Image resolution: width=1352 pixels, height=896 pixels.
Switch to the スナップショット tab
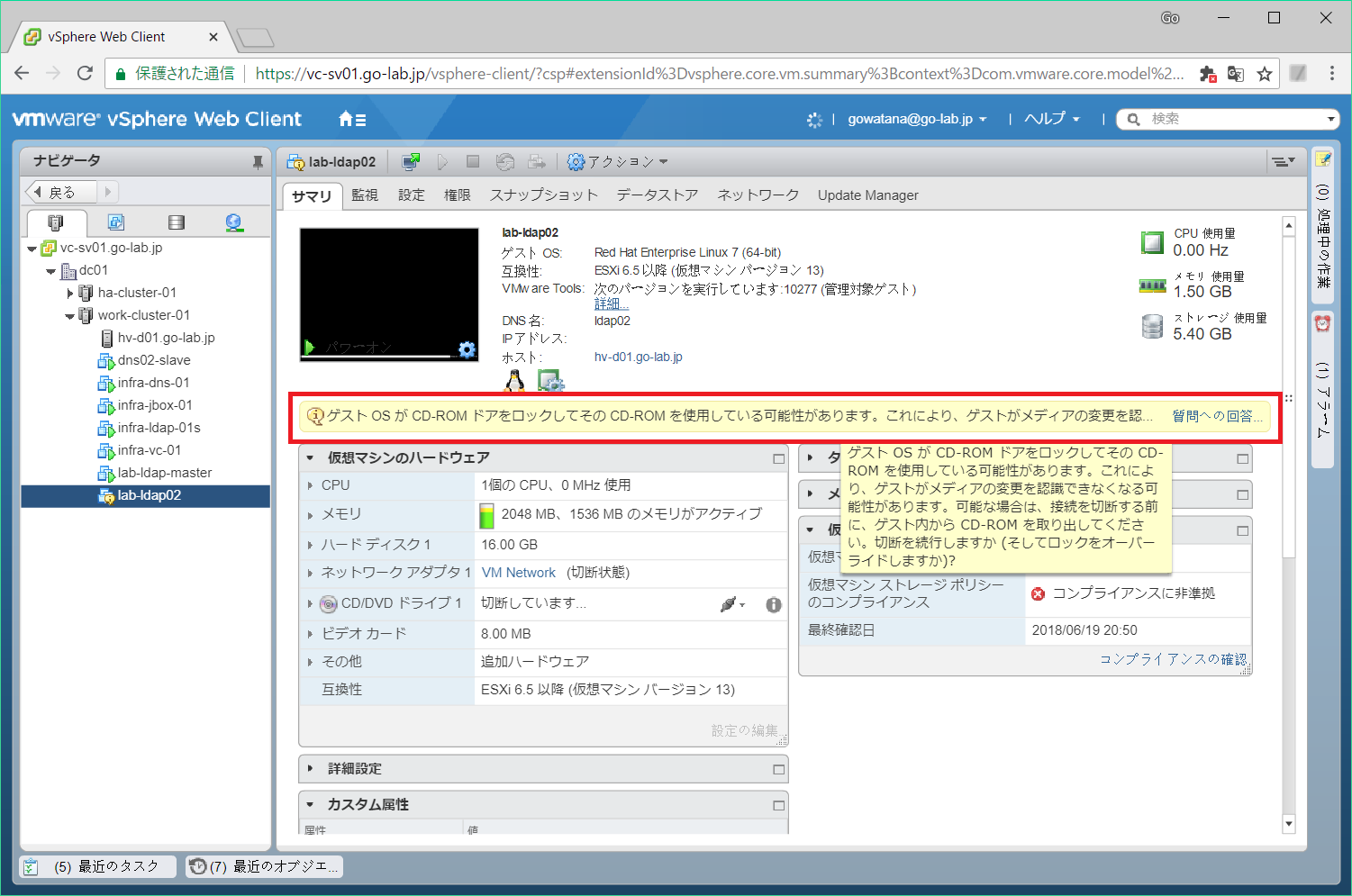coord(544,195)
